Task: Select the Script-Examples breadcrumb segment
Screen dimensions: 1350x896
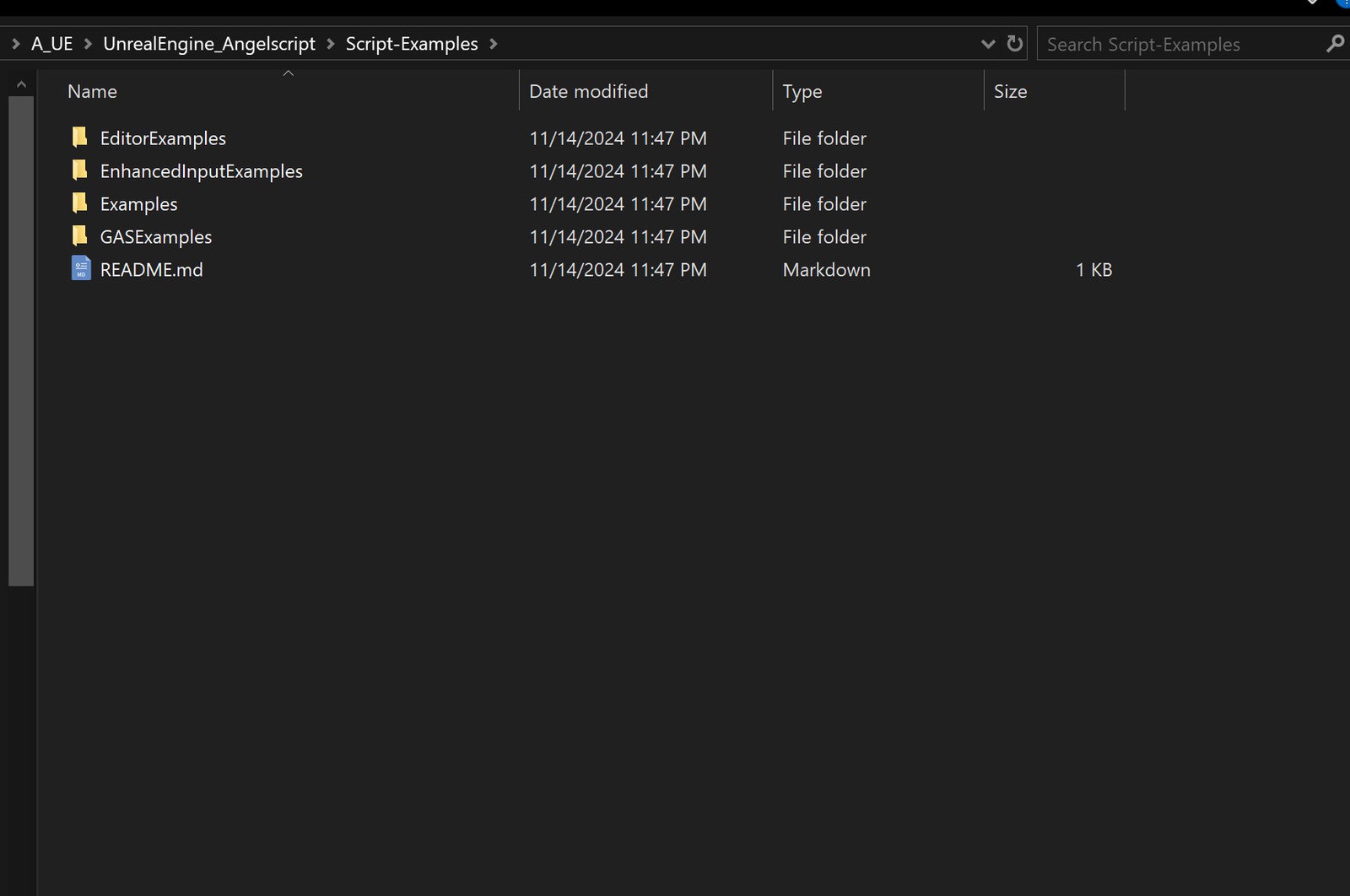Action: 412,44
